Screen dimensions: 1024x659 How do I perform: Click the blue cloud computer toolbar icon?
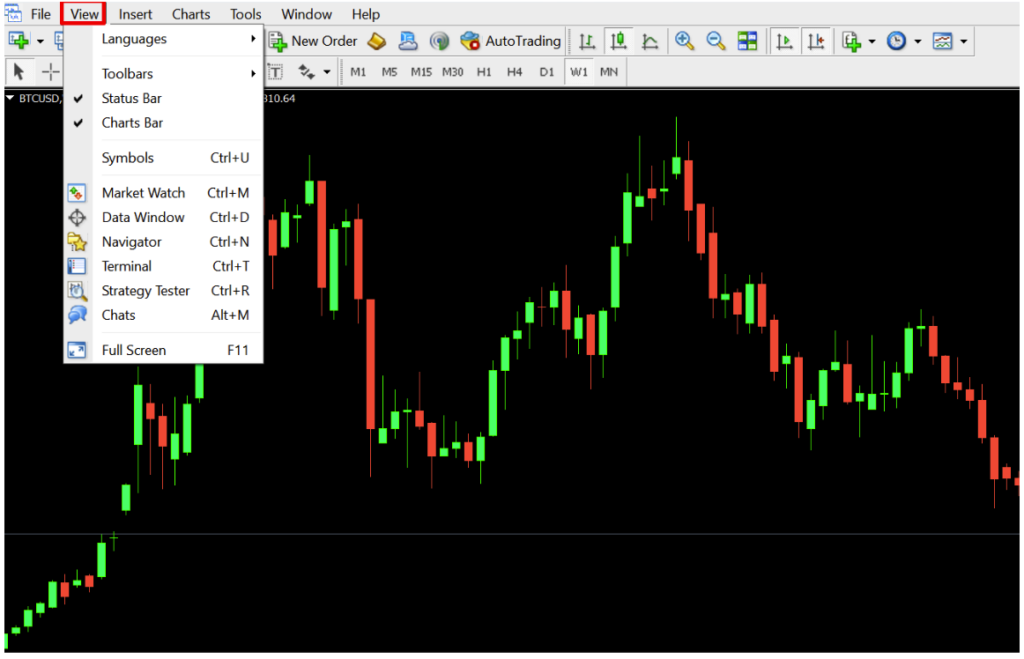coord(408,41)
